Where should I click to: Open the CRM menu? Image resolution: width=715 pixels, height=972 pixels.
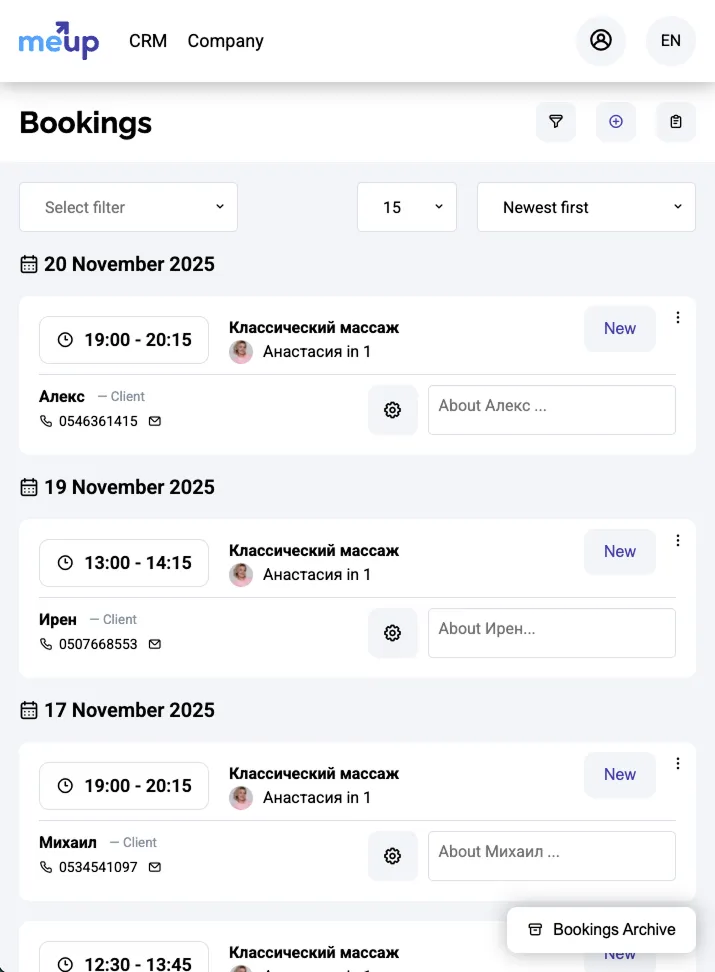pos(148,41)
